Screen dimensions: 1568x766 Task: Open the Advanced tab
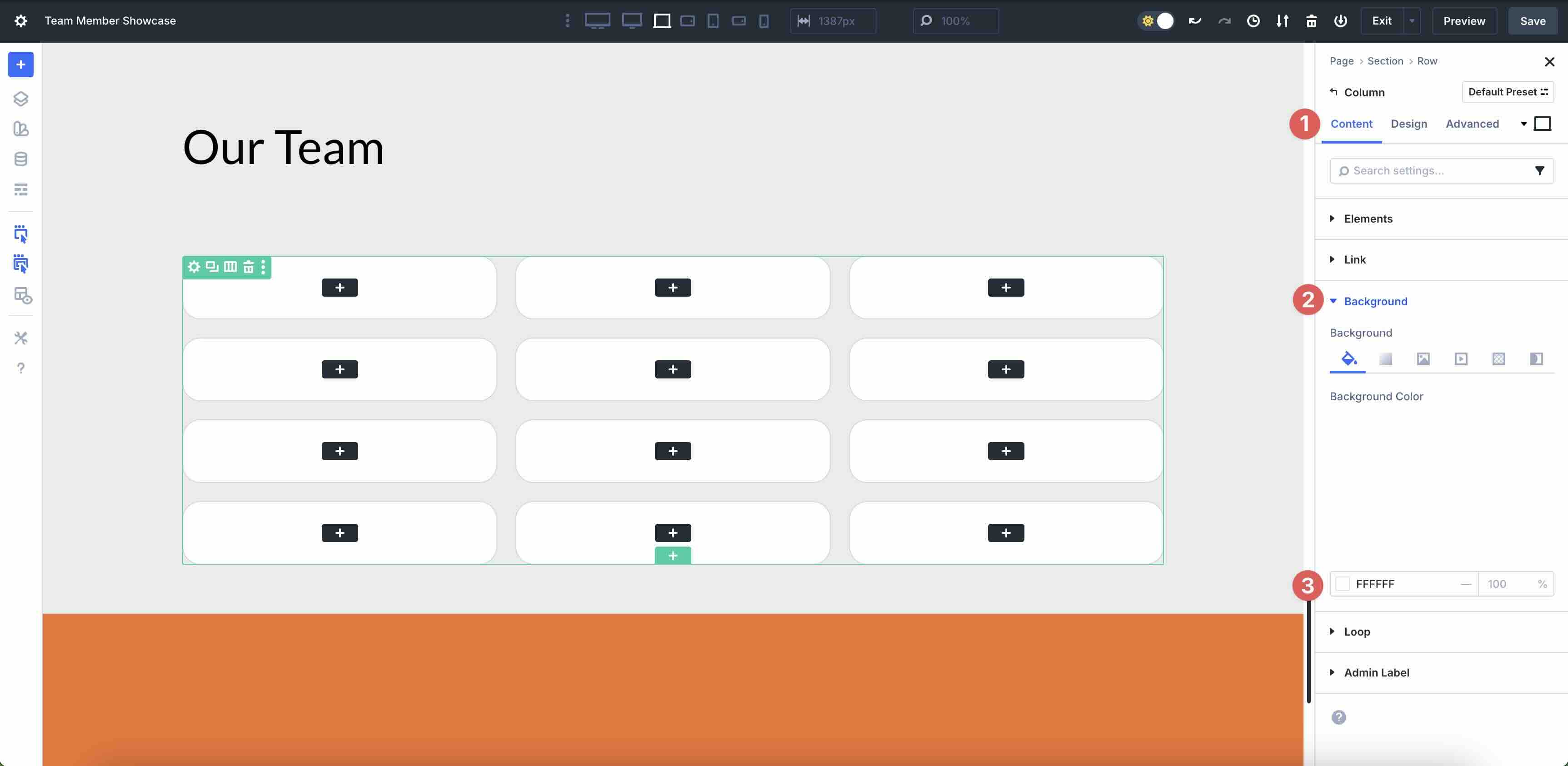[1473, 124]
